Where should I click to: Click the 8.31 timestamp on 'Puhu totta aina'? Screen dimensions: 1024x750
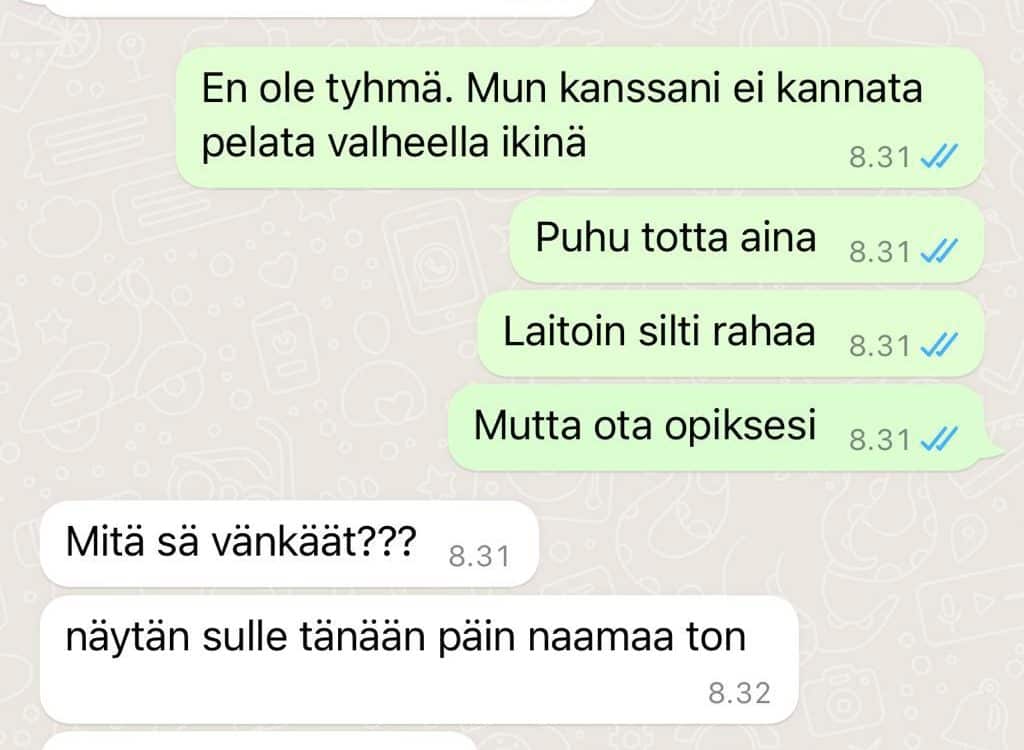pyautogui.click(x=880, y=252)
